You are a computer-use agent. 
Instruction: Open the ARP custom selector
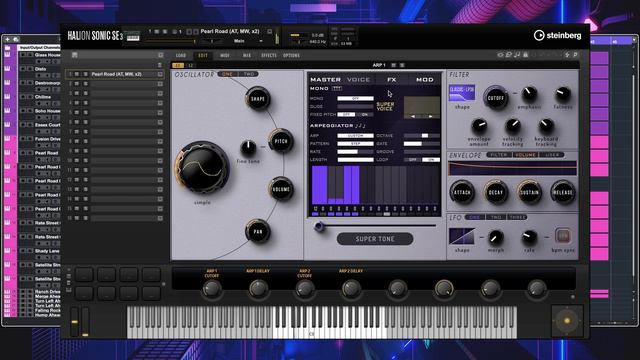pos(355,136)
